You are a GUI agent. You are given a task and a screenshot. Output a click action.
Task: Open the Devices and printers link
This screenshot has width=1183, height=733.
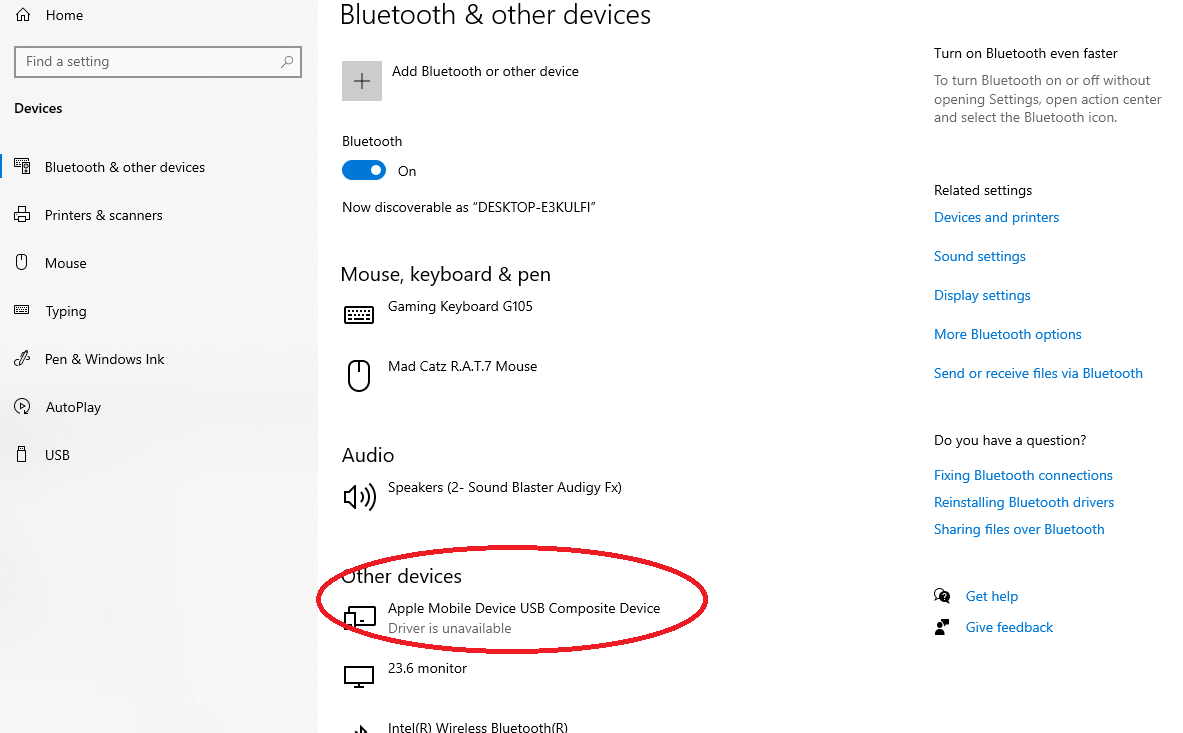tap(996, 217)
